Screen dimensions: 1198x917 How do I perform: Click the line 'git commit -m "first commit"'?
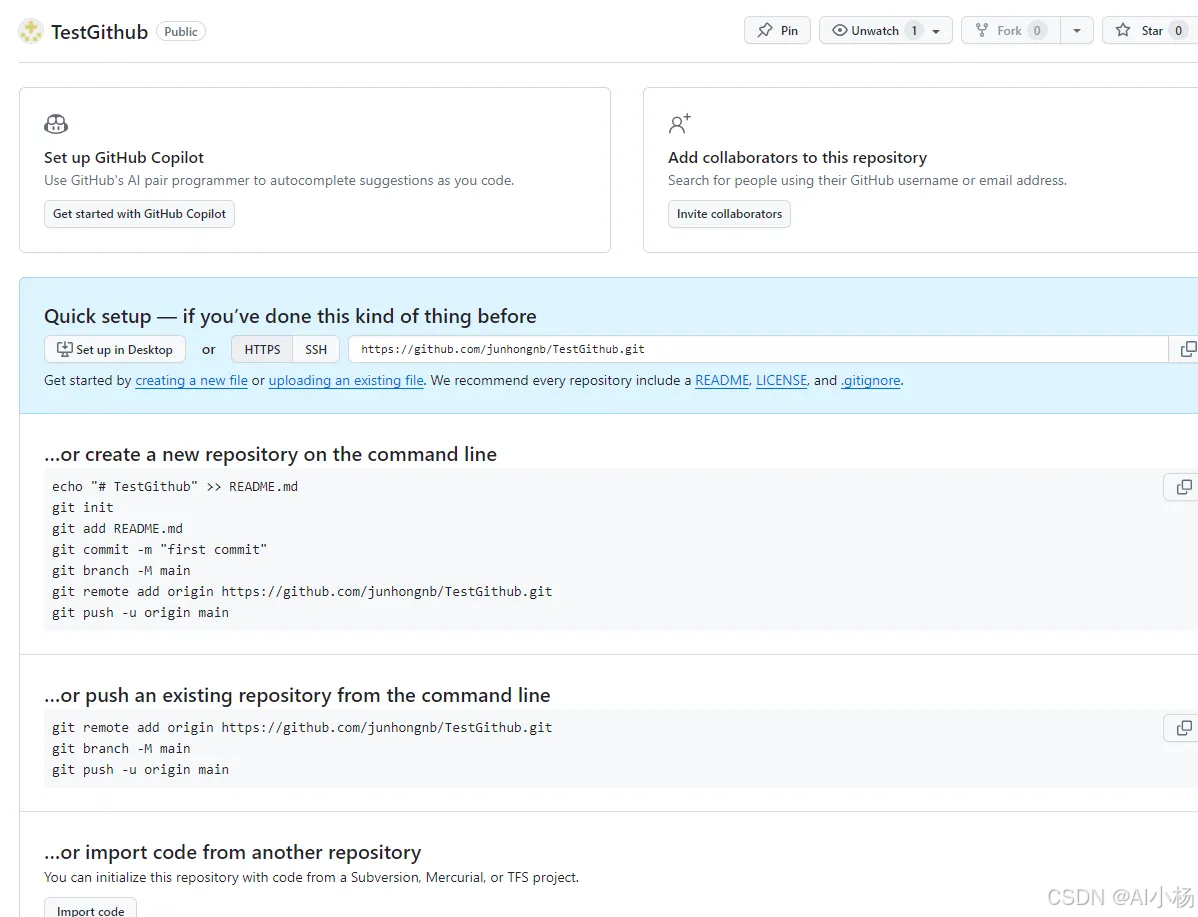160,549
